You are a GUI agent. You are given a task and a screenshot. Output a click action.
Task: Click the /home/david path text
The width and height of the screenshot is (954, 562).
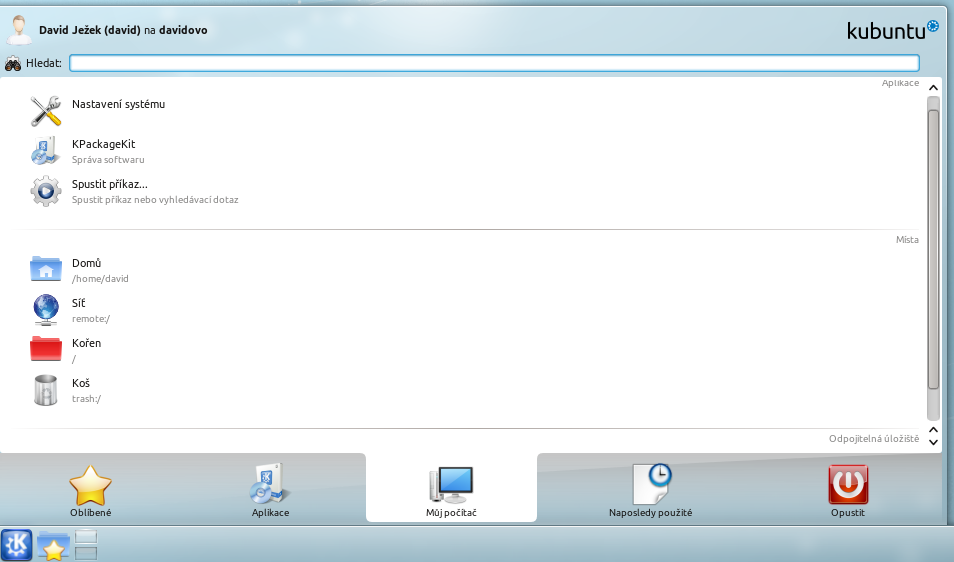point(100,279)
